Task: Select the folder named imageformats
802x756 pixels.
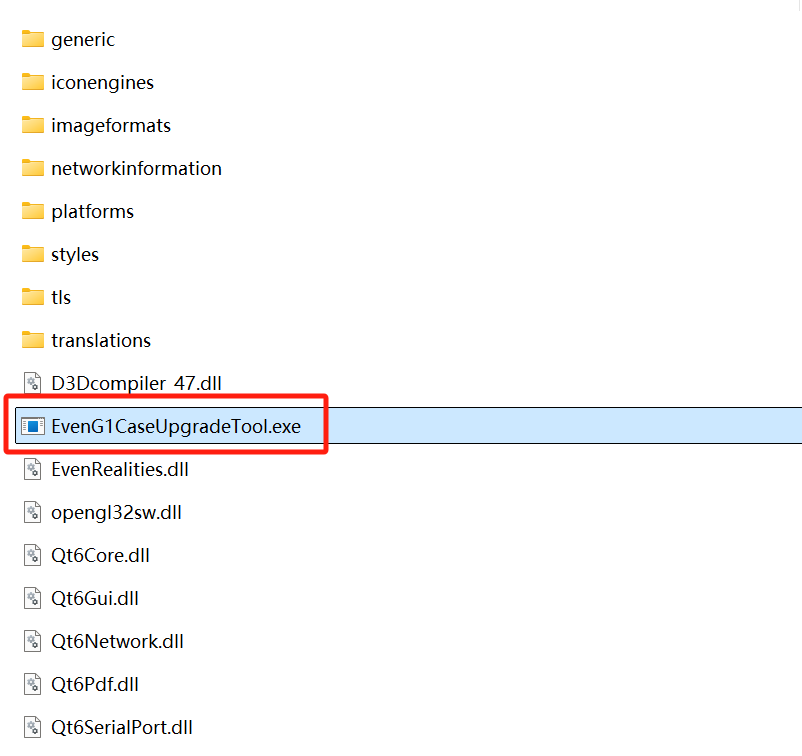Action: click(111, 126)
